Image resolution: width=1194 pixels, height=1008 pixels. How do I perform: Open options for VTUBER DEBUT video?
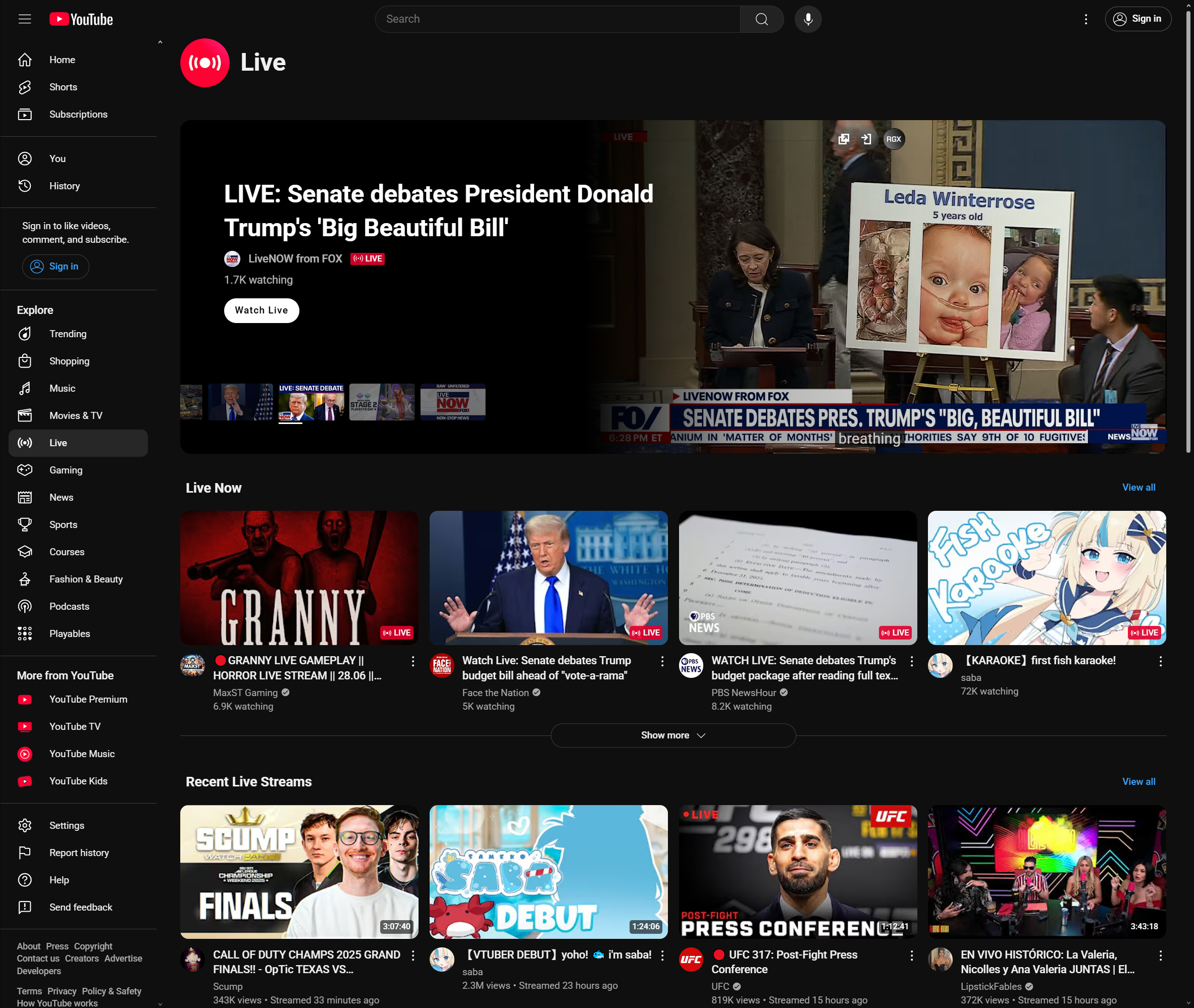coord(662,956)
